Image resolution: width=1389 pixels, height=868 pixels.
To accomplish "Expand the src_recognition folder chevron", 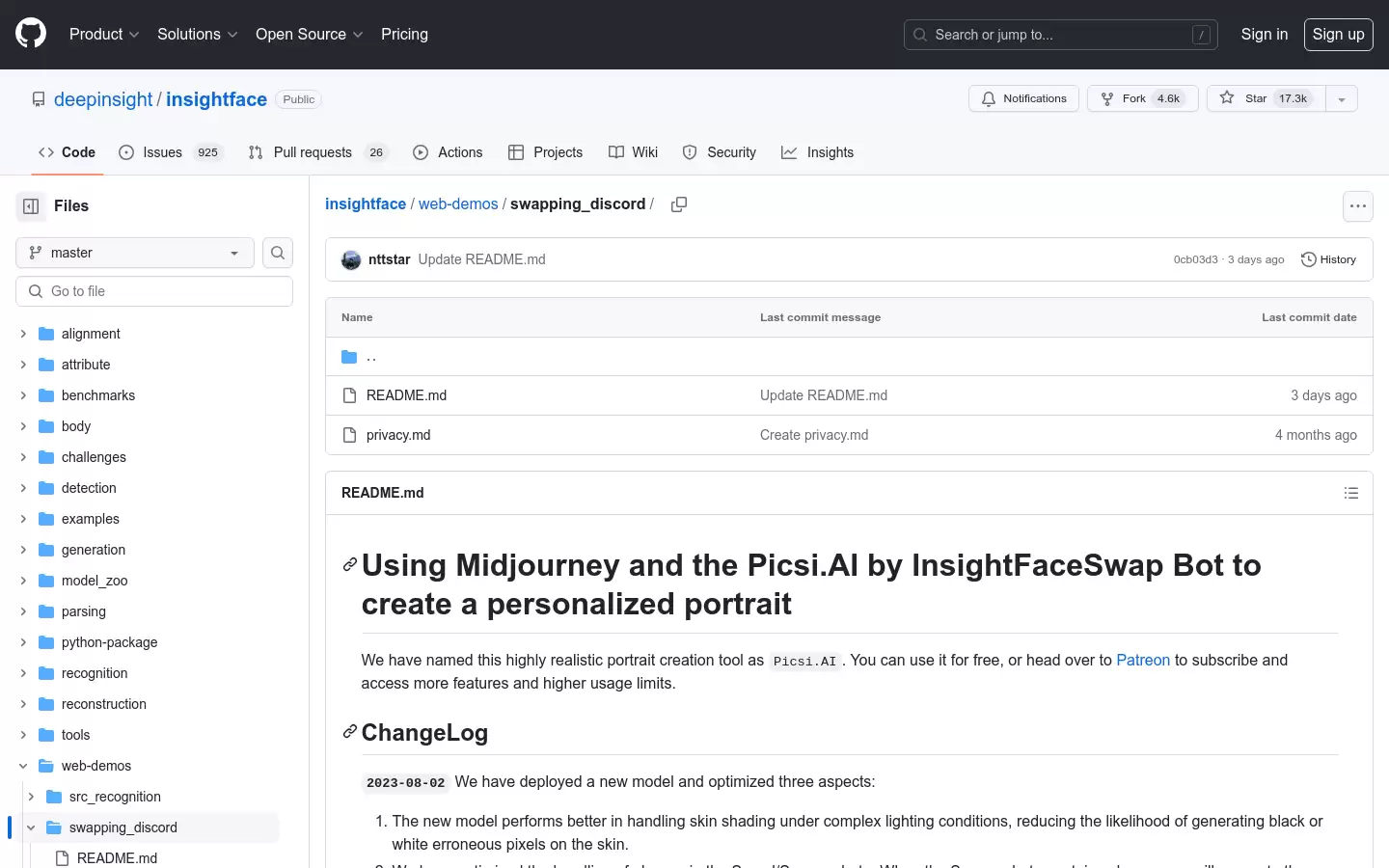I will [x=31, y=797].
